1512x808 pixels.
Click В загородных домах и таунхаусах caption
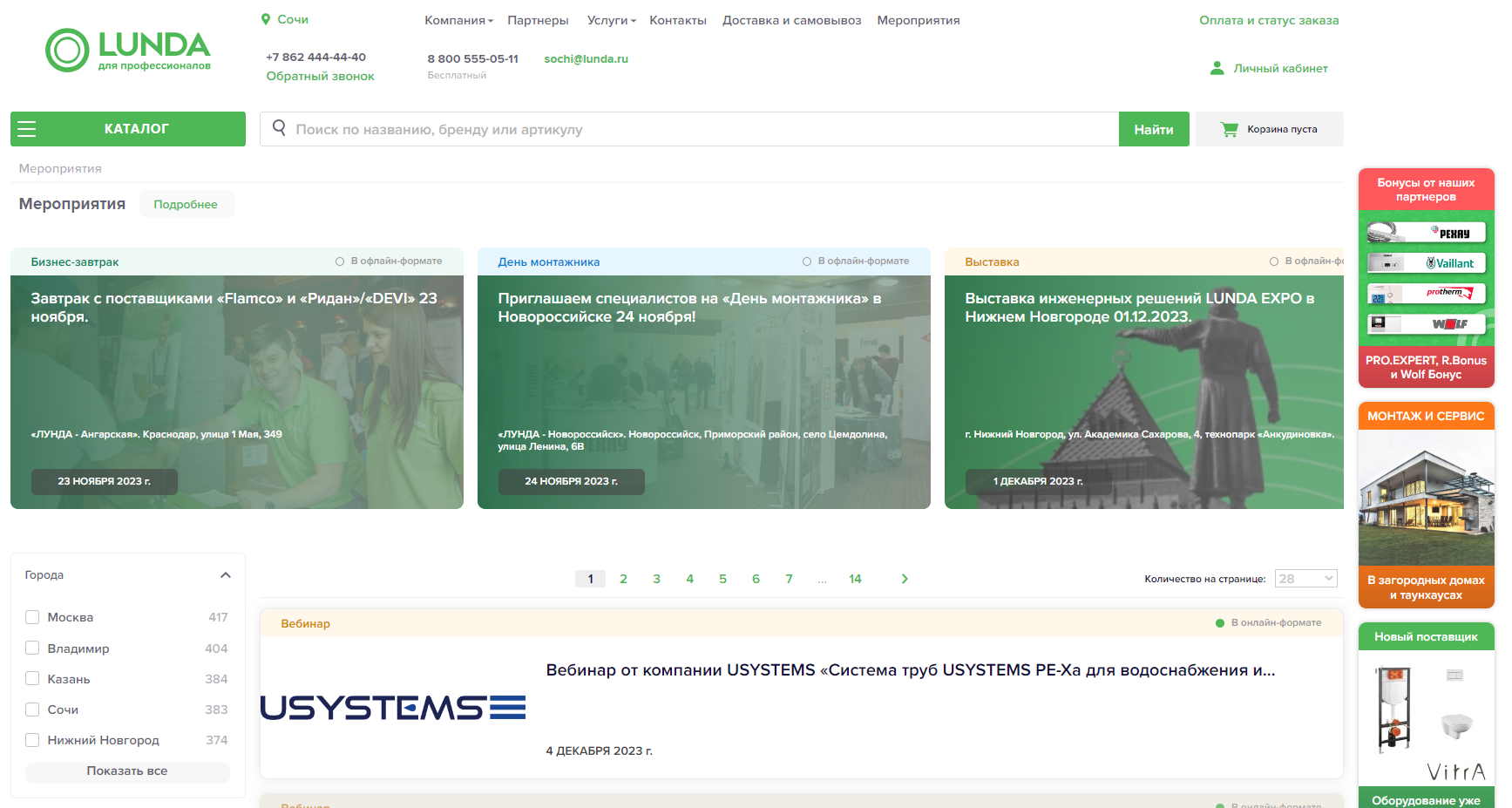coord(1427,587)
